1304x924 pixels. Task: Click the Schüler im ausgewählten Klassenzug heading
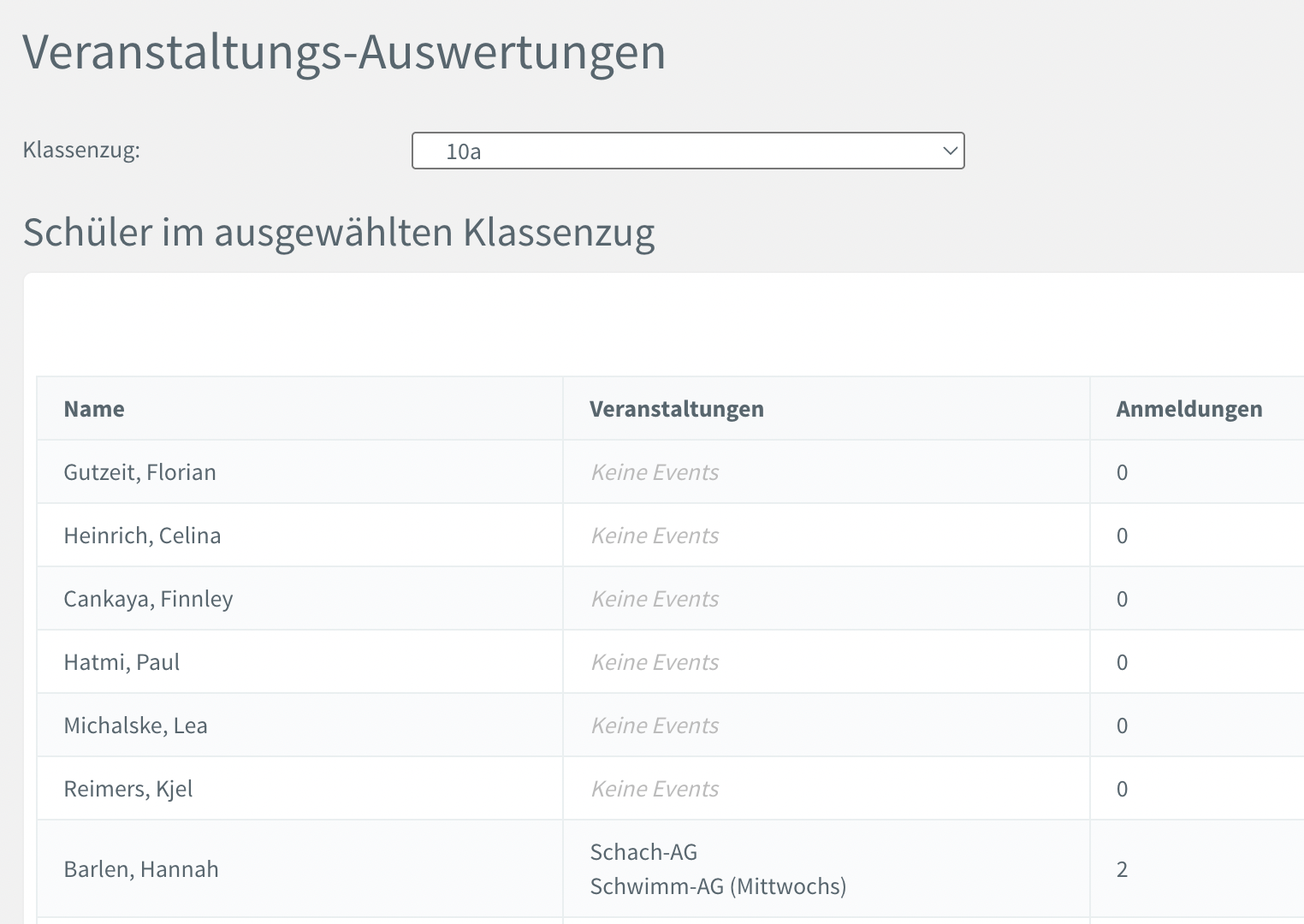tap(339, 232)
